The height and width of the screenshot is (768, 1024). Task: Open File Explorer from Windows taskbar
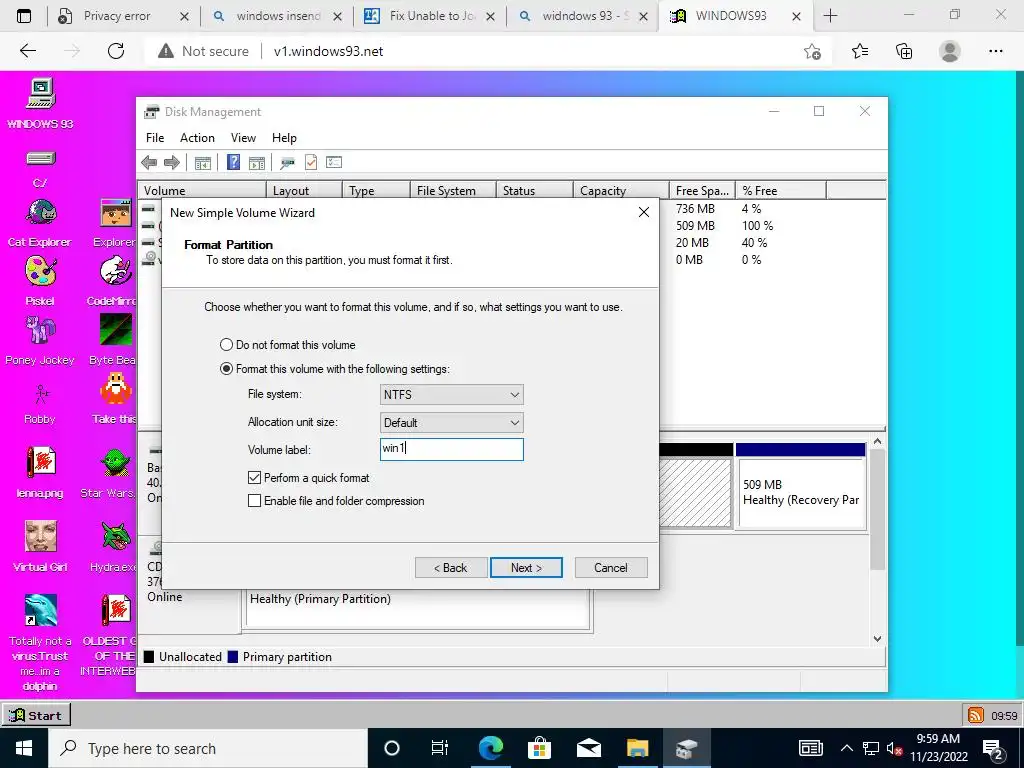click(x=637, y=748)
